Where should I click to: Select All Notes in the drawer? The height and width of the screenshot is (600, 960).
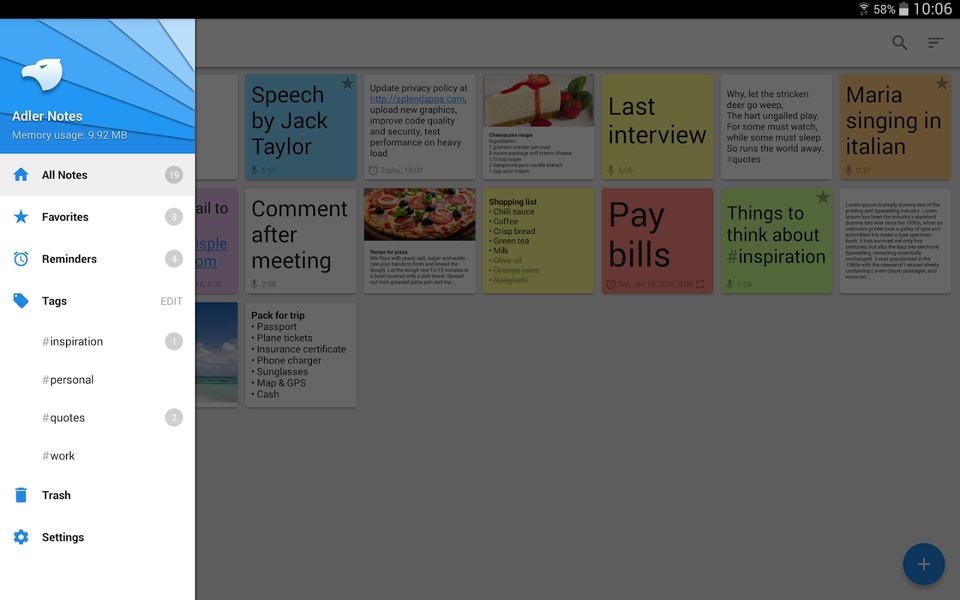pos(97,174)
